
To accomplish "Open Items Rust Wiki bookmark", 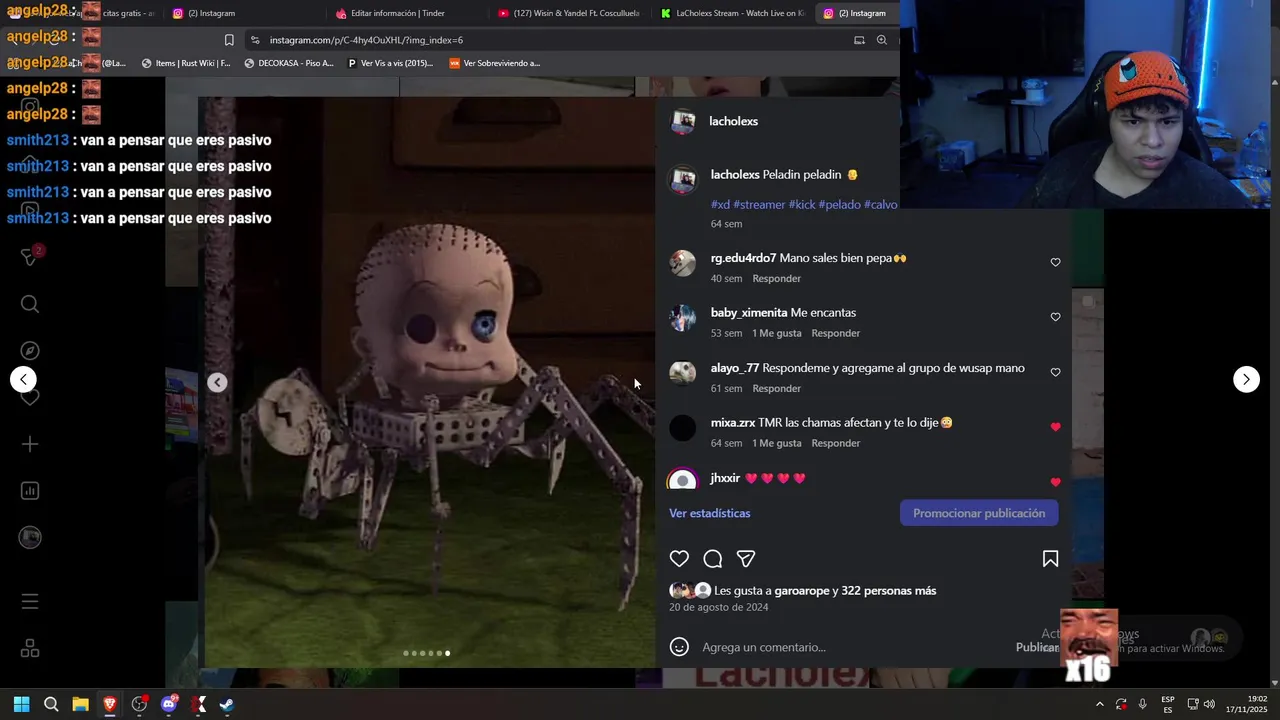I will 186,63.
